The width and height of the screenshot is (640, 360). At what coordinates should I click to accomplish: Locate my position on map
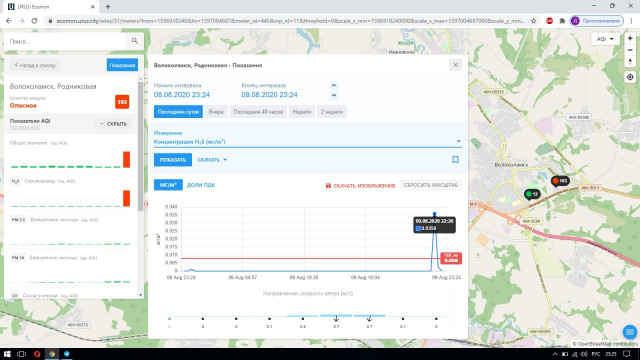(630, 77)
